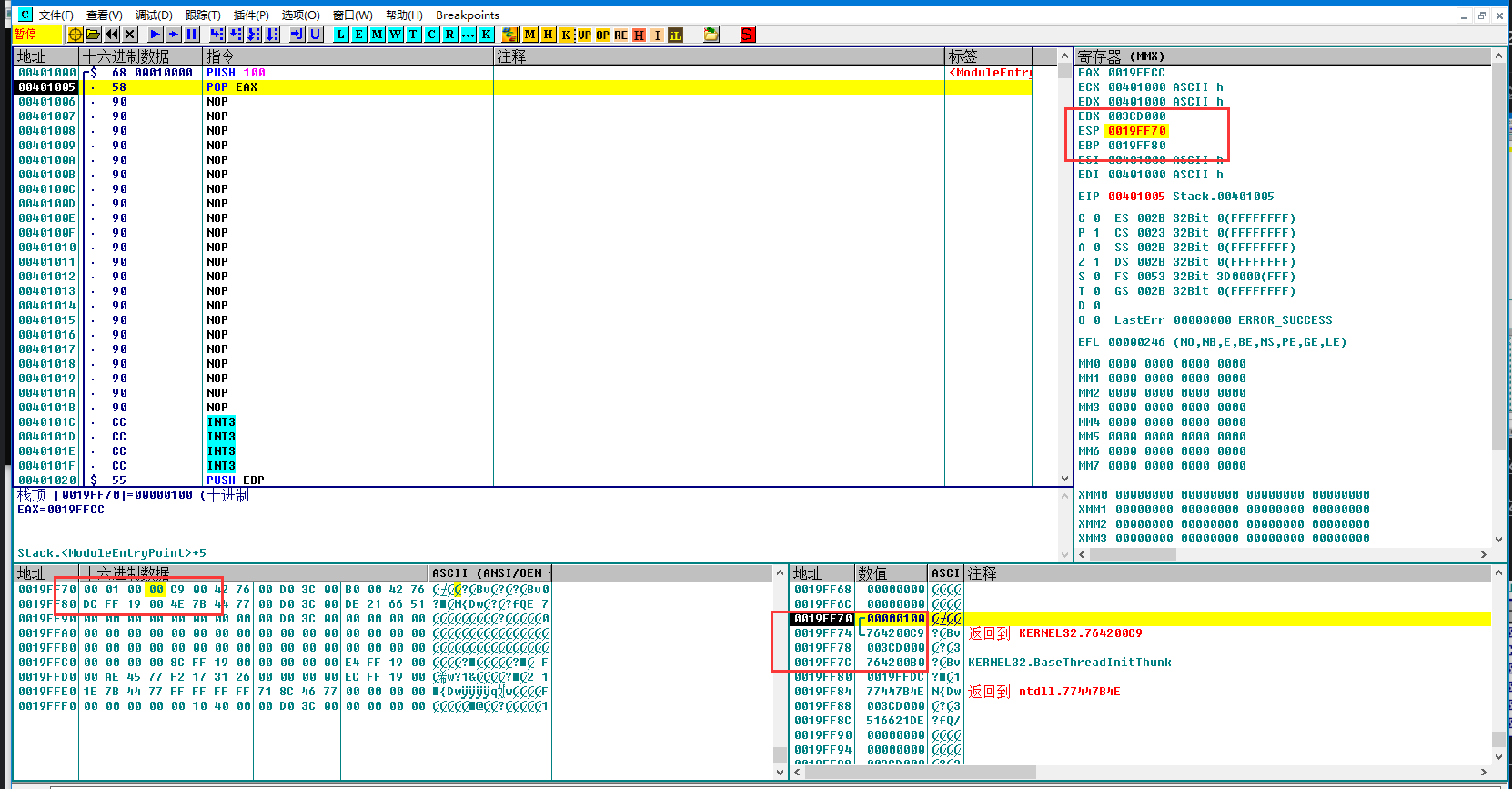Restart the program with the rewind icon
Image resolution: width=1512 pixels, height=789 pixels.
112,35
